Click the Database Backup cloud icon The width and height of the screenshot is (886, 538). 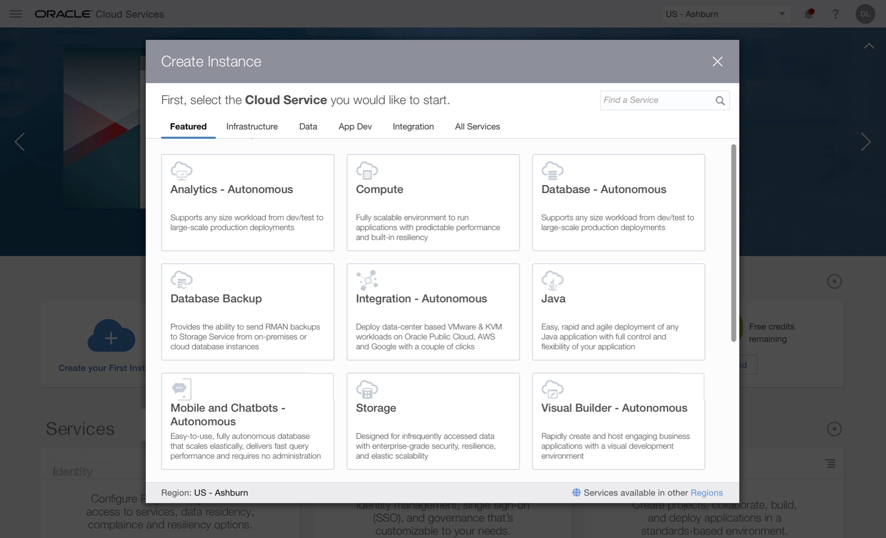181,280
